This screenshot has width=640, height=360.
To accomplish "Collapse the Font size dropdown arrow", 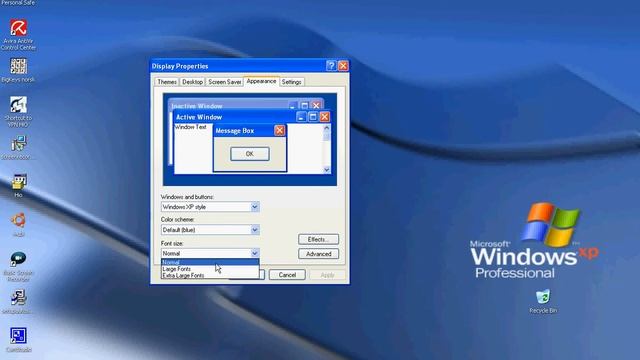I will [x=254, y=253].
